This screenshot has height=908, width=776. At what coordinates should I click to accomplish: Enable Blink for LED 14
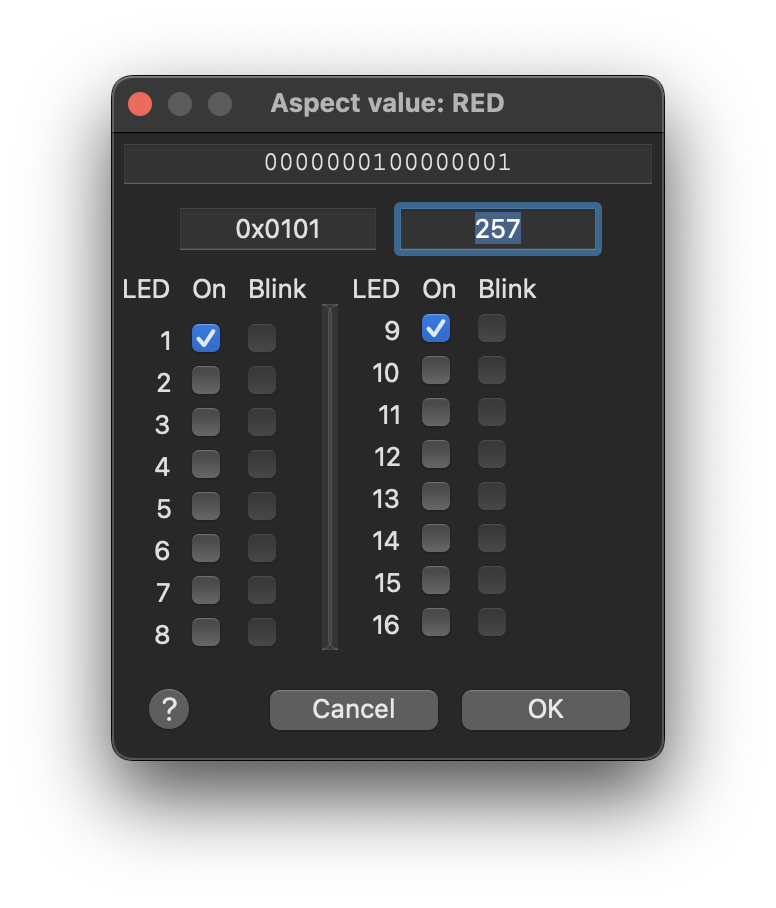[492, 538]
